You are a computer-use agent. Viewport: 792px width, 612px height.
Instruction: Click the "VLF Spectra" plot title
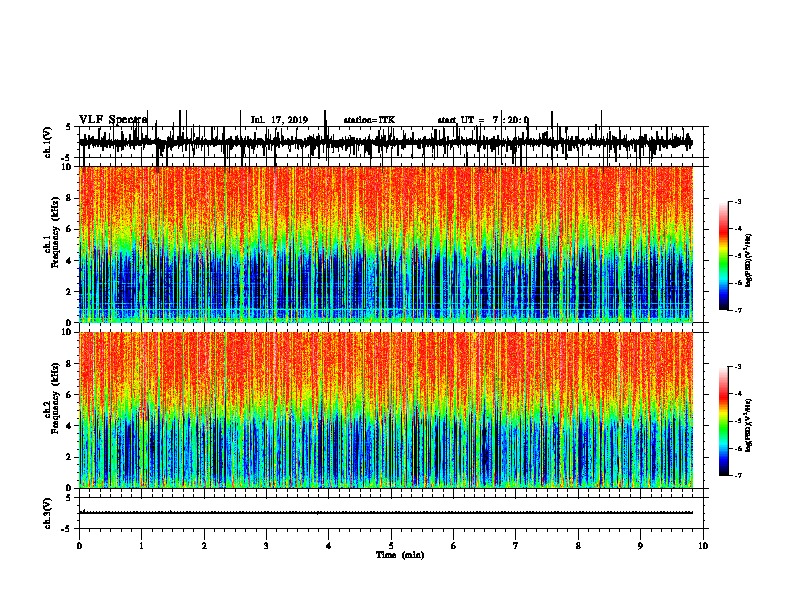(113, 120)
